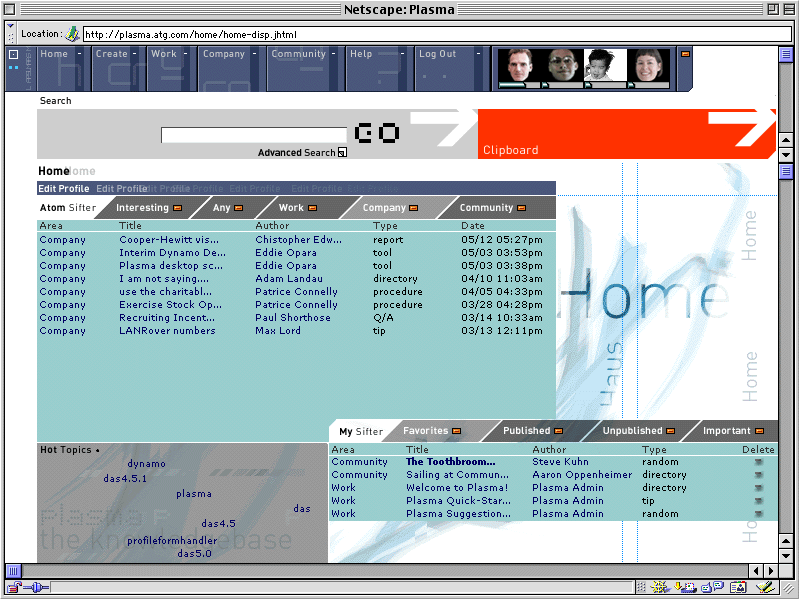Click the bottom vertical scrollbar down arrow
The height and width of the screenshot is (599, 799).
point(786,555)
